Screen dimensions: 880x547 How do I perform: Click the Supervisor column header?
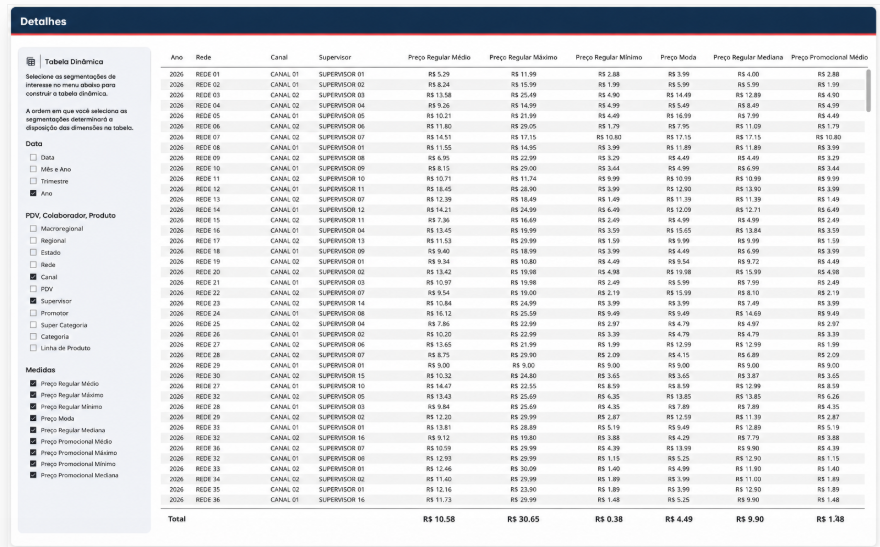coord(335,57)
